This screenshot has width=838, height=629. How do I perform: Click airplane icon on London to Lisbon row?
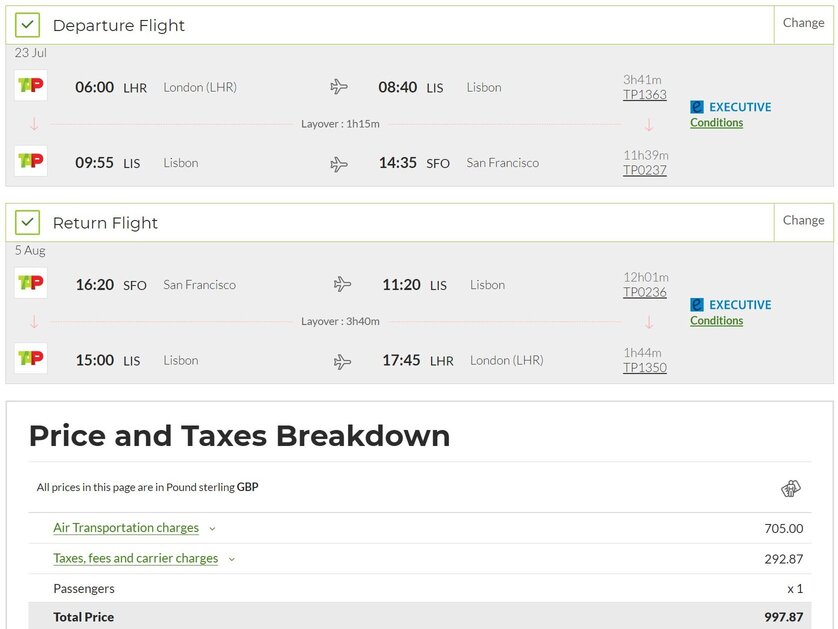pyautogui.click(x=339, y=87)
